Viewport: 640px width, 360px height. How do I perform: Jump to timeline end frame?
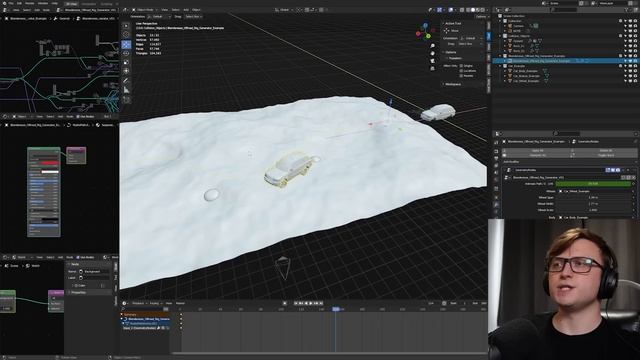[x=321, y=303]
